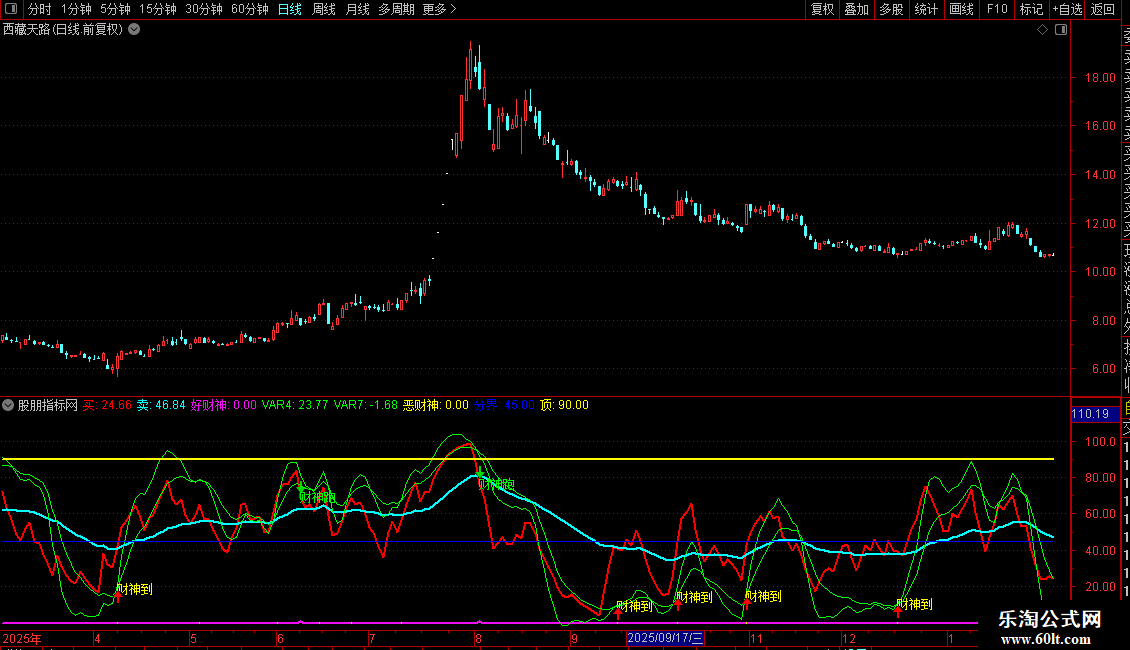Screen dimensions: 1130x650
Task: Toggle the left sidebar panel icon
Action: pos(12,9)
